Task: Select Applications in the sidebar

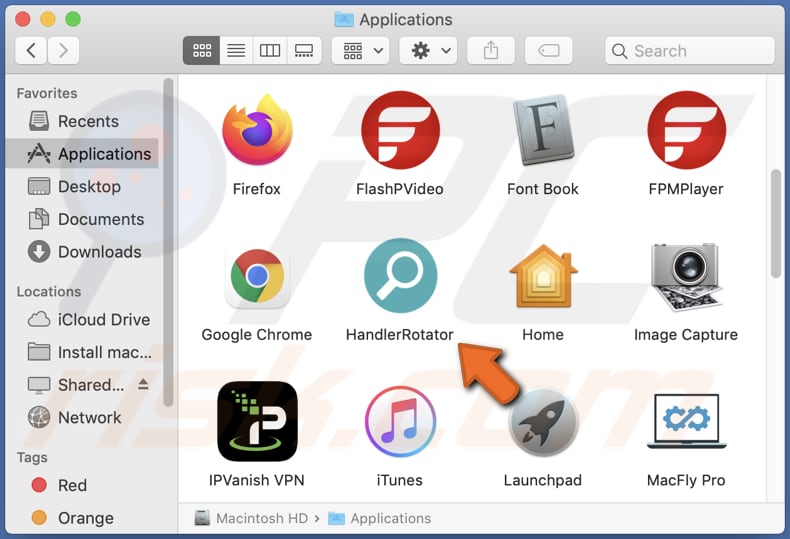Action: tap(83, 154)
